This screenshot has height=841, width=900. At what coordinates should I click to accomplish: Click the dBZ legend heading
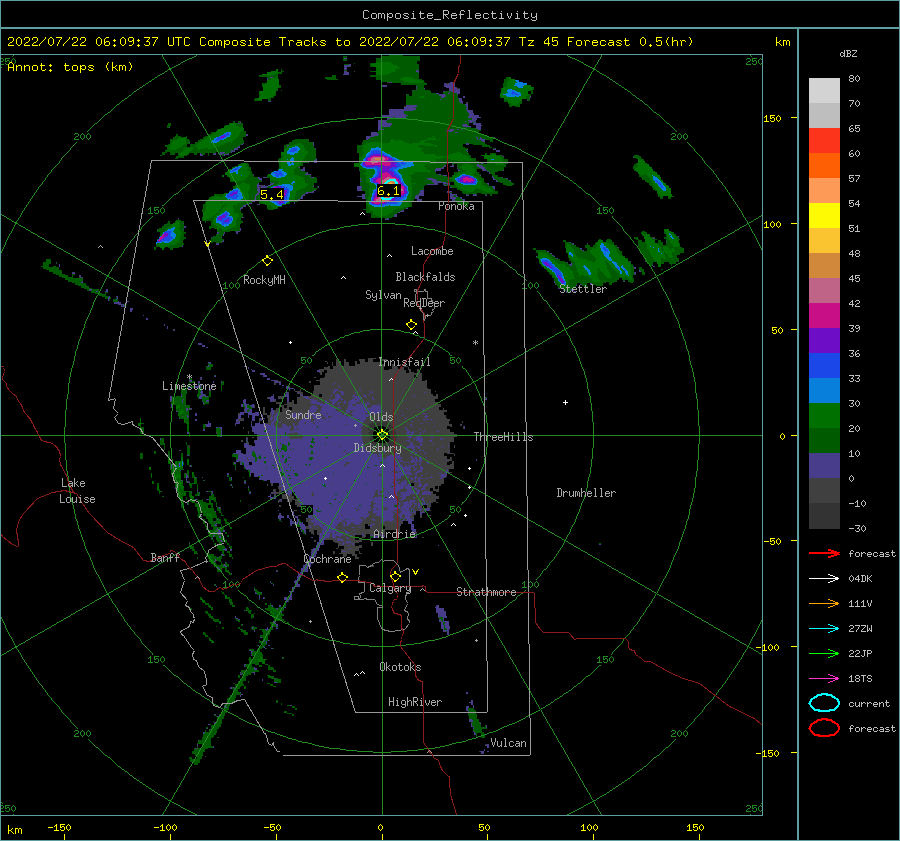(848, 54)
